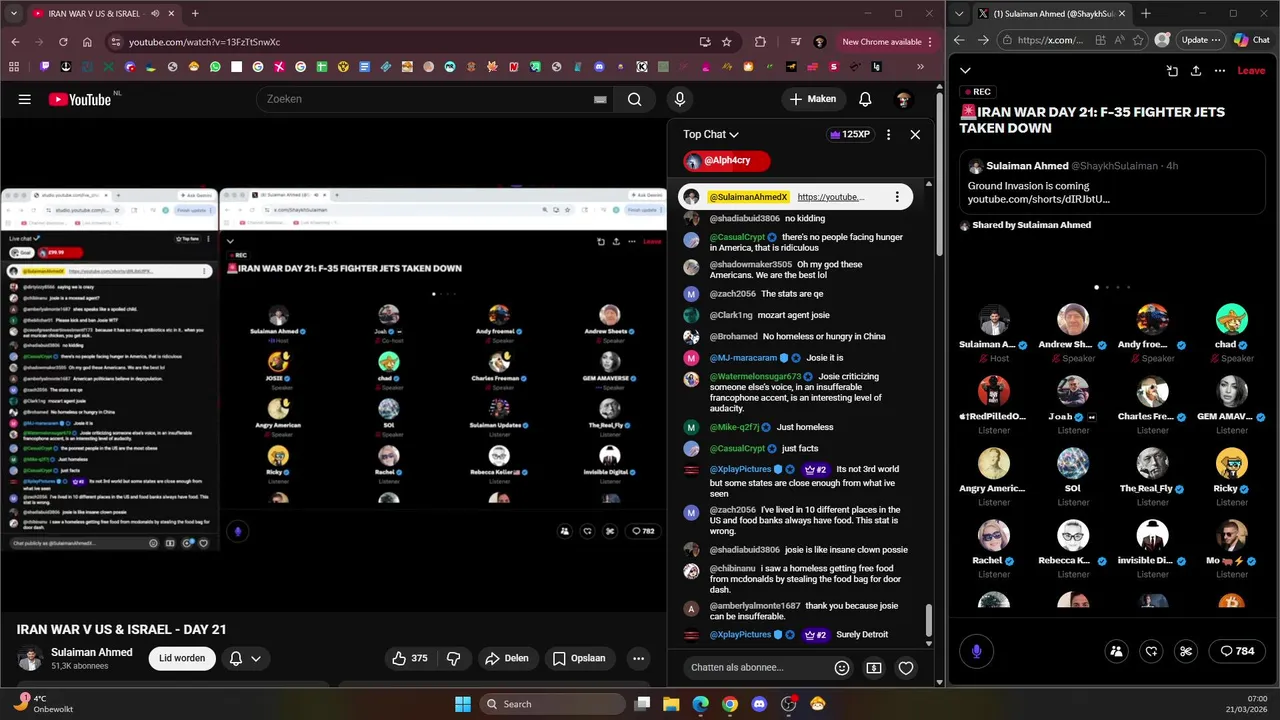Show more bookmarks via chevron overflow
Image resolution: width=1280 pixels, height=720 pixels.
click(x=920, y=67)
